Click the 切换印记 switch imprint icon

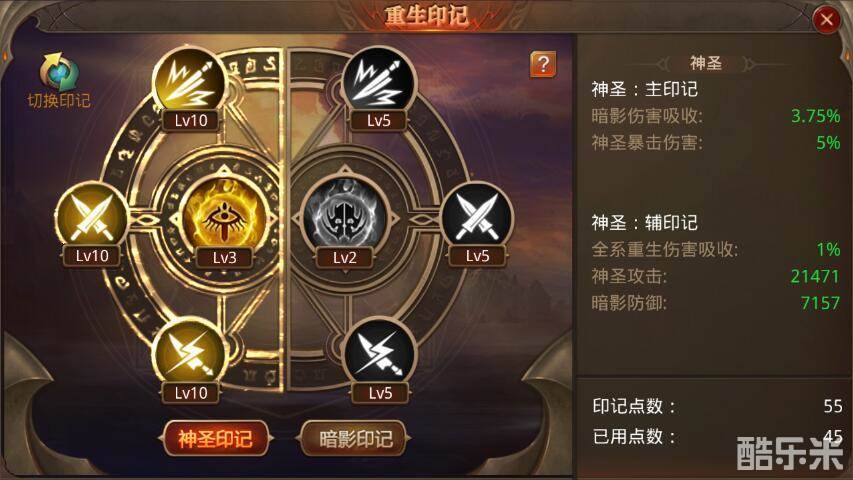[59, 80]
